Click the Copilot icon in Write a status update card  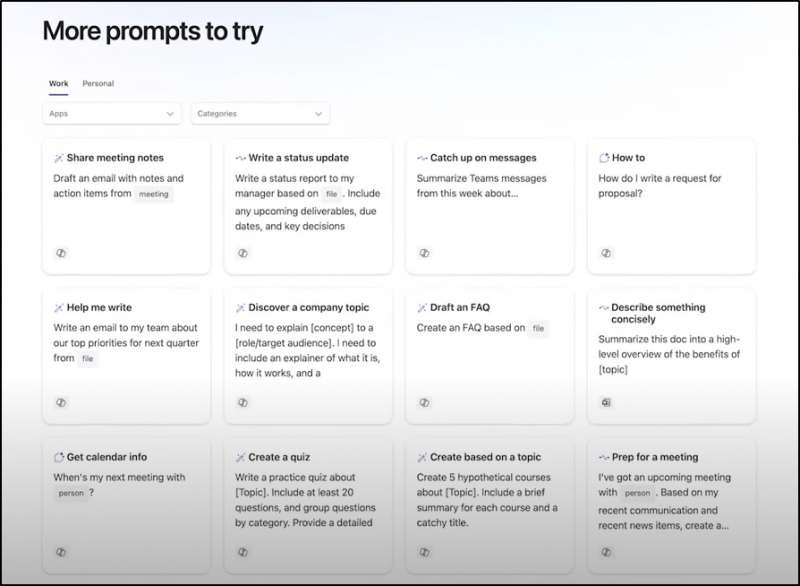click(x=243, y=253)
